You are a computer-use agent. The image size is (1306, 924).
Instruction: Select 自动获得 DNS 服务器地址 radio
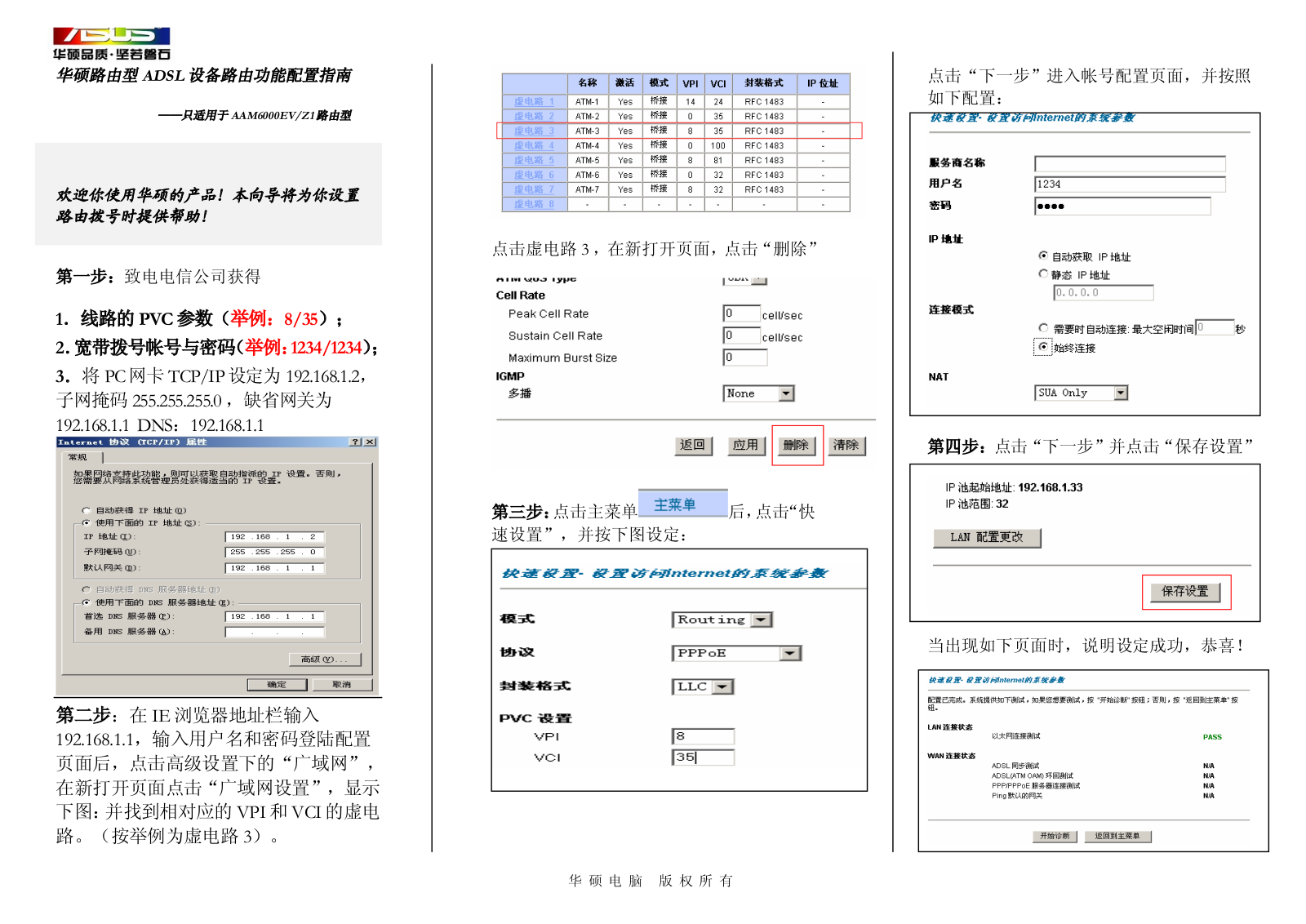[86, 589]
